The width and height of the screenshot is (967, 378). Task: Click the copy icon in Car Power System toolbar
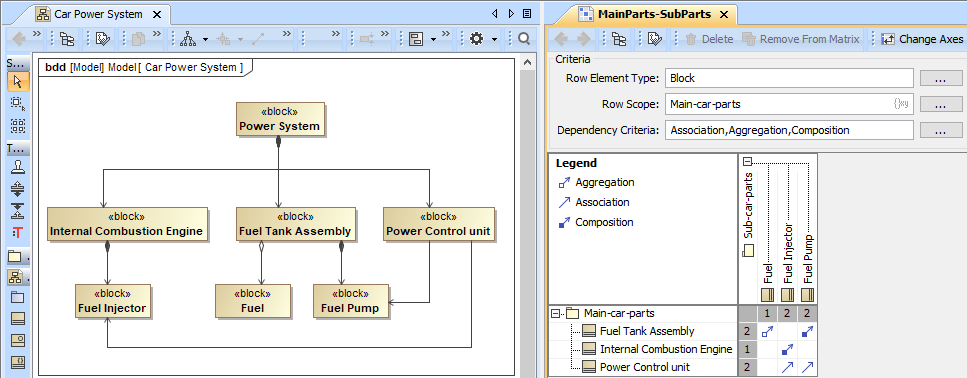coord(139,39)
